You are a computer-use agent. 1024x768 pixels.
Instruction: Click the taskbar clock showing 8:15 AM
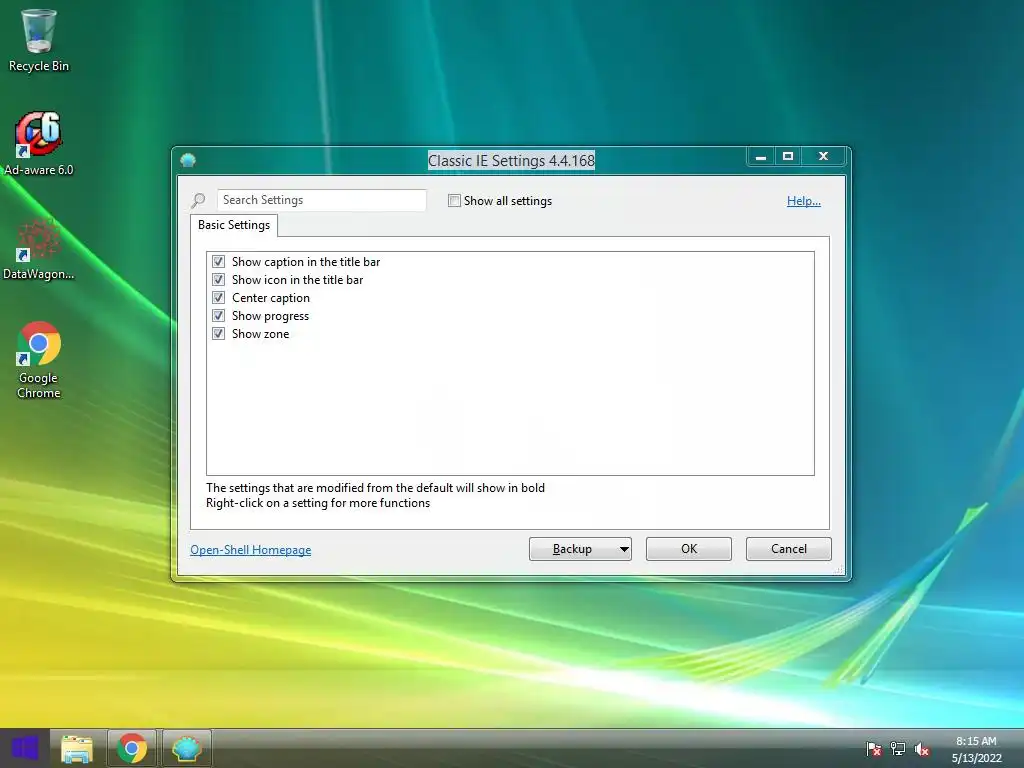tap(976, 749)
